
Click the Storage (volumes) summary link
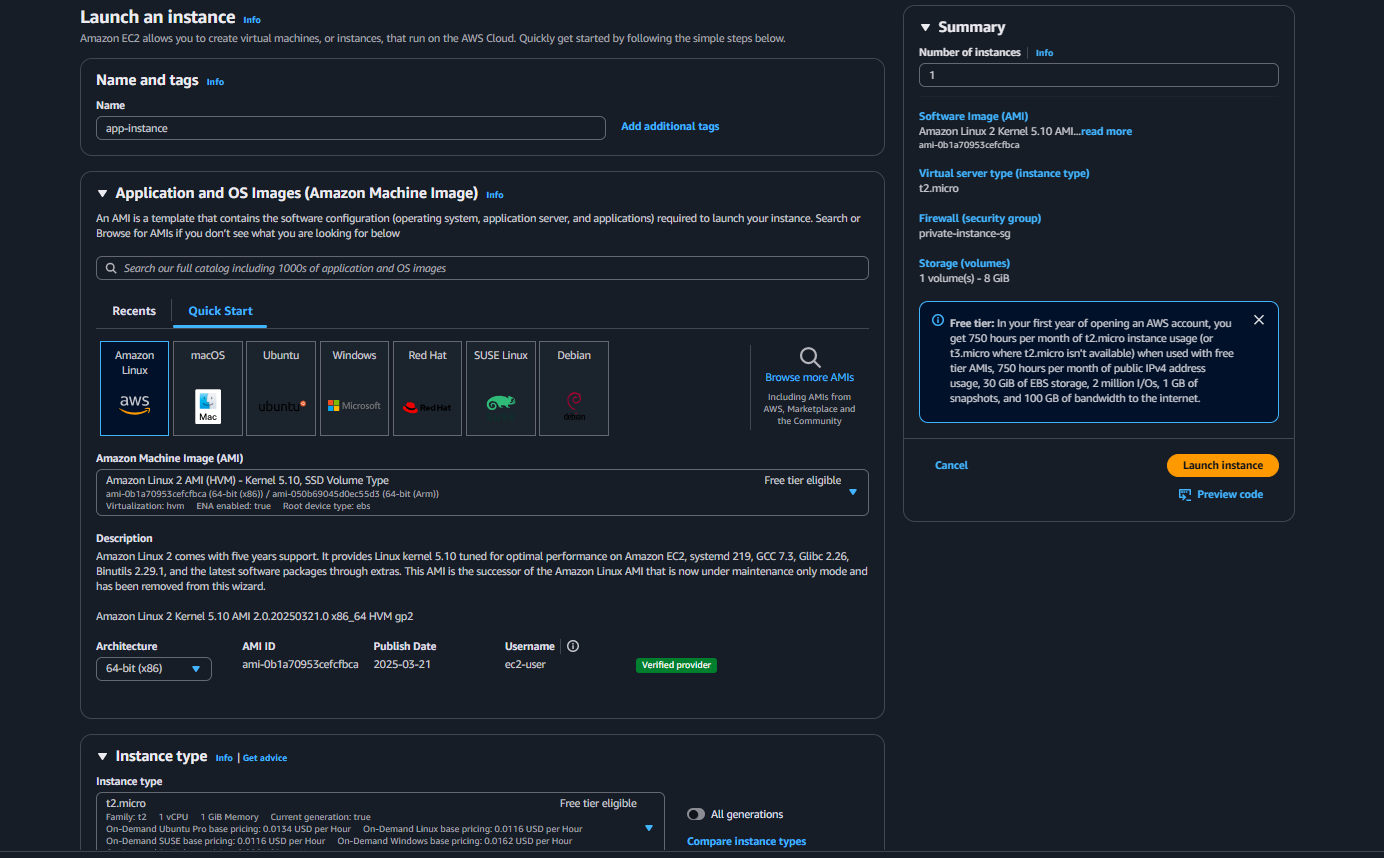point(964,263)
